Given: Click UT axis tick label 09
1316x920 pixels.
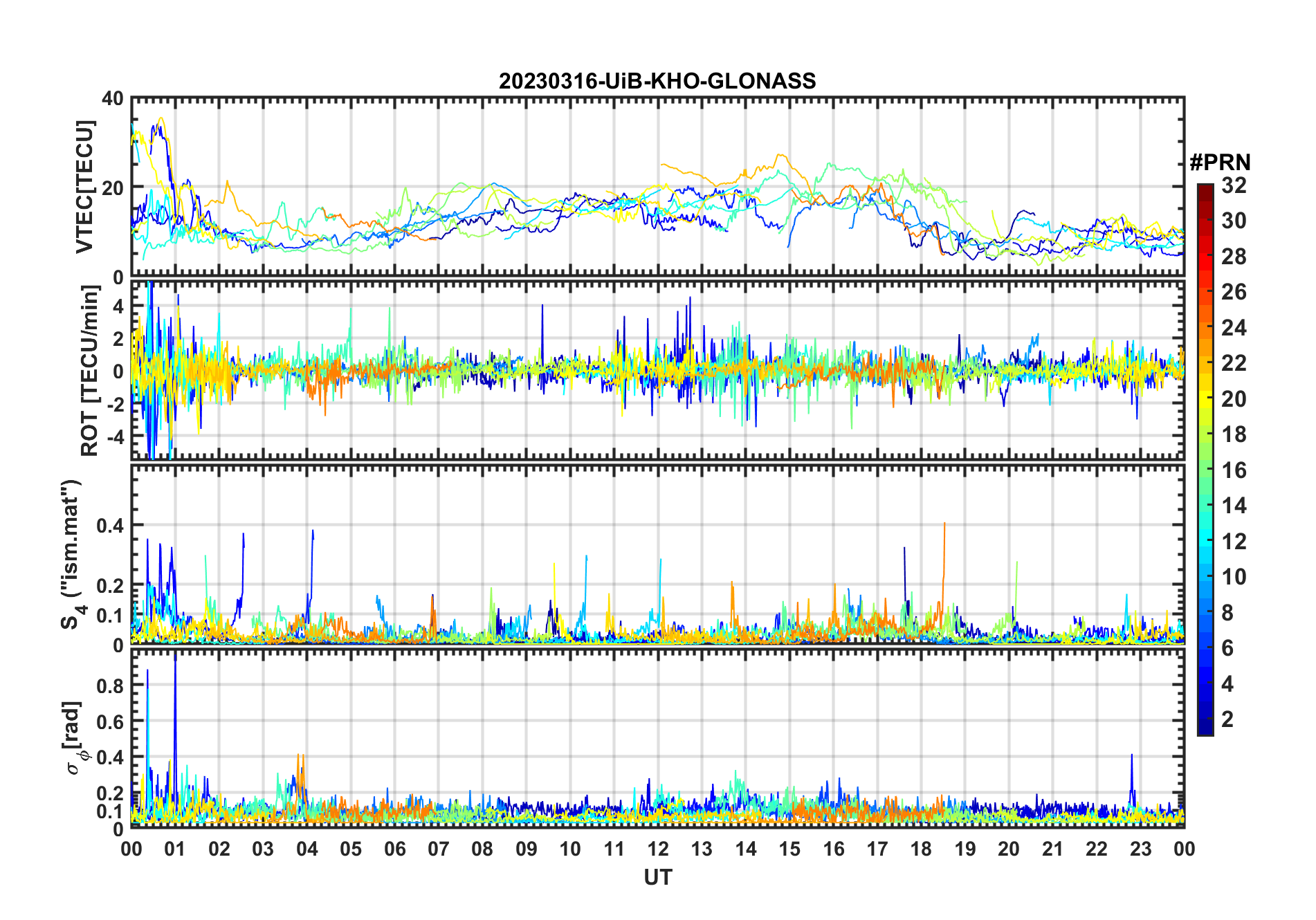Looking at the screenshot, I should tap(527, 849).
